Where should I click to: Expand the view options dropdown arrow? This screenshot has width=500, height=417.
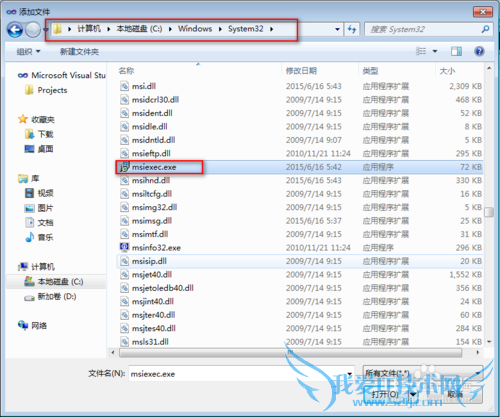[x=435, y=51]
